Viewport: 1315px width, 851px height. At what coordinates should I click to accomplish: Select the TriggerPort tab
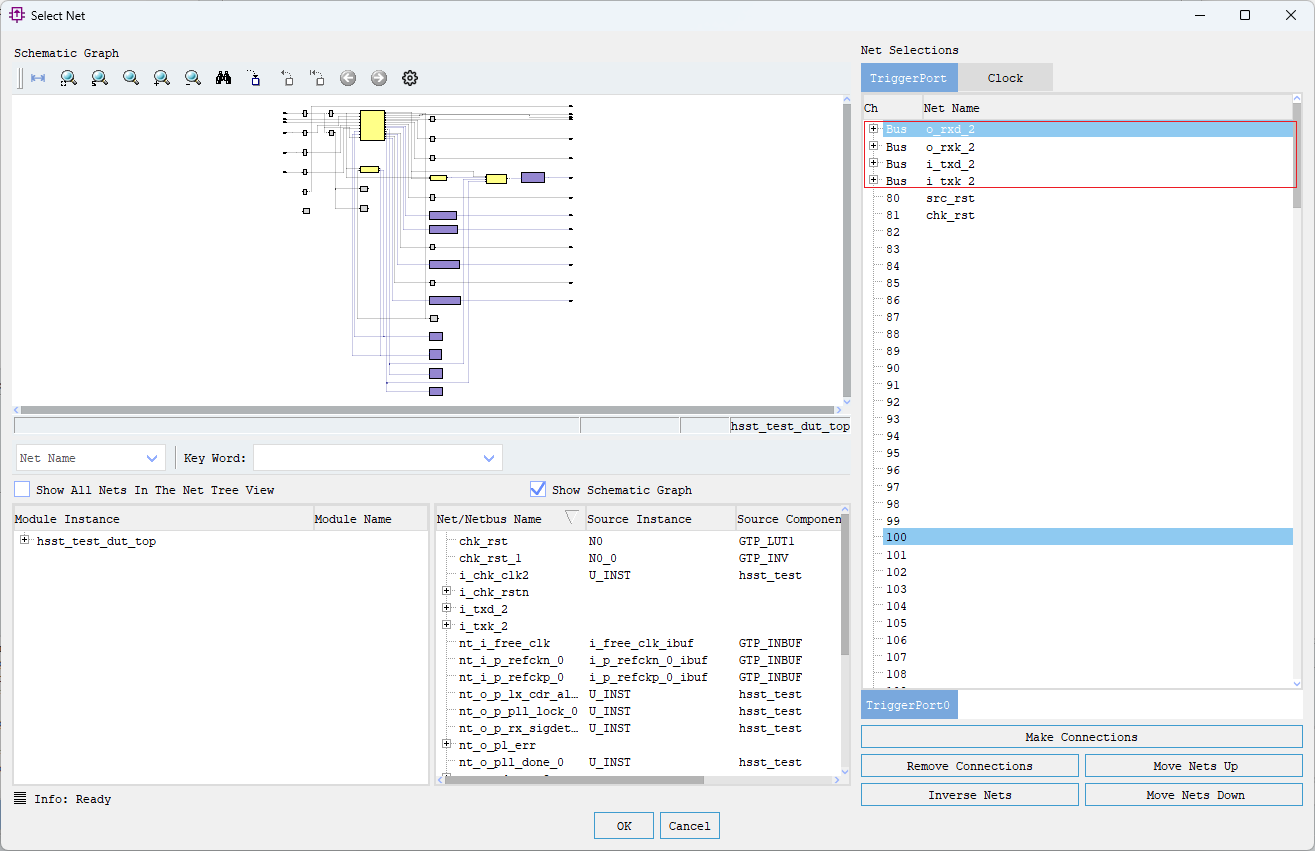pyautogui.click(x=908, y=76)
